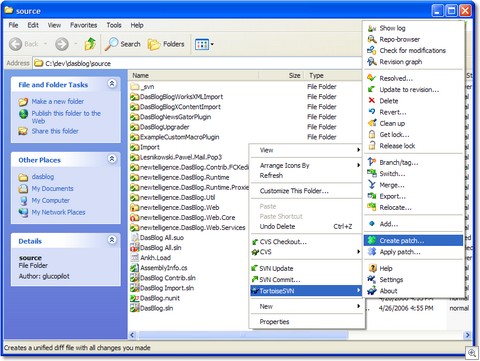Image resolution: width=480 pixels, height=361 pixels.
Task: Select Undo Delete in context menu
Action: click(x=306, y=226)
